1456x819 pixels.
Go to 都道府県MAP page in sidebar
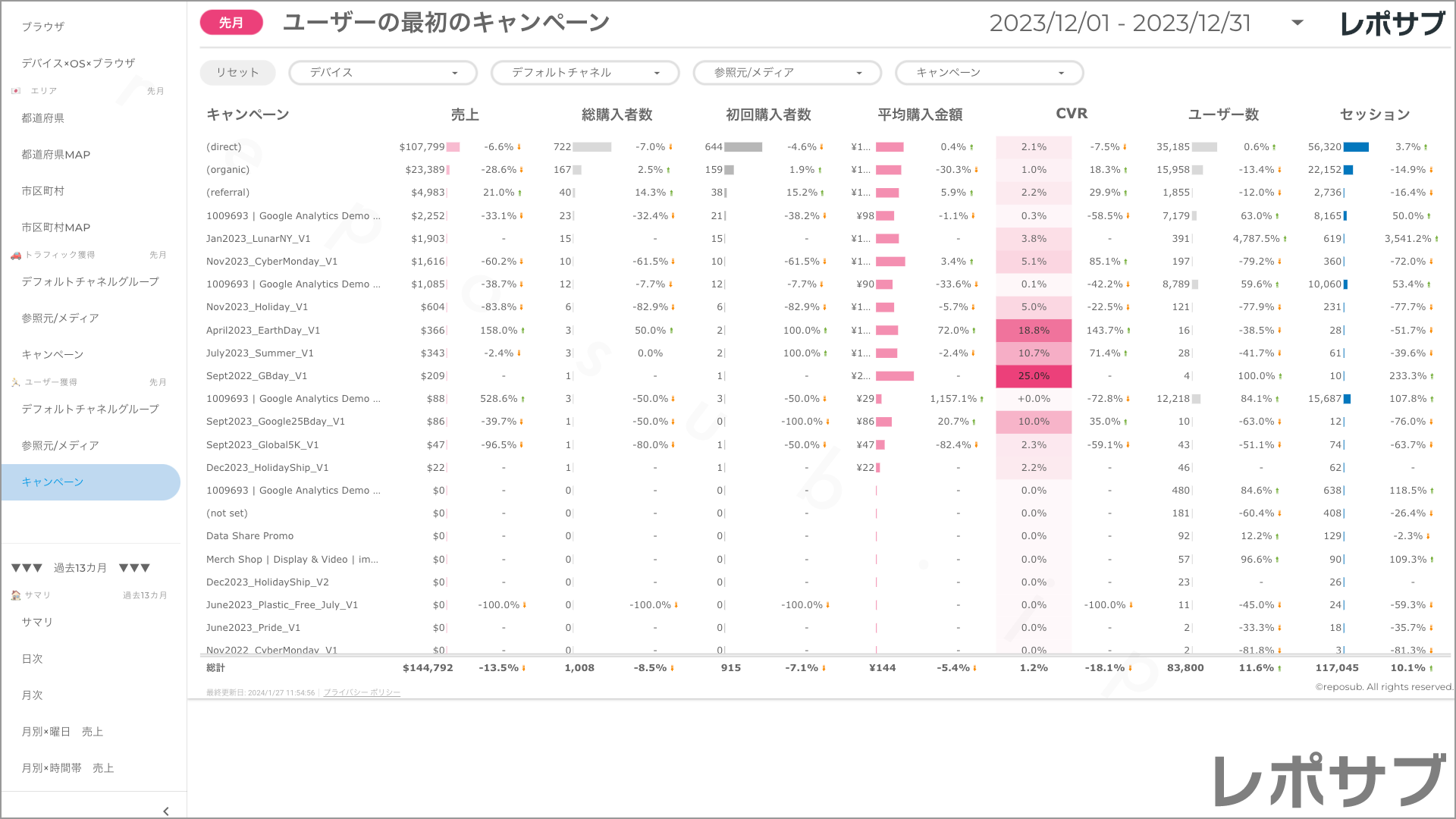(56, 155)
